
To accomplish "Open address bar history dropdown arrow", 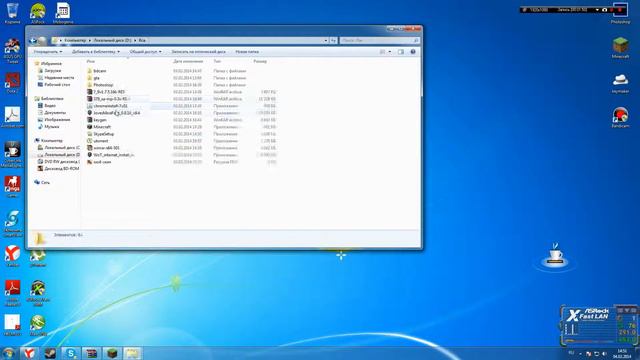I will [326, 40].
